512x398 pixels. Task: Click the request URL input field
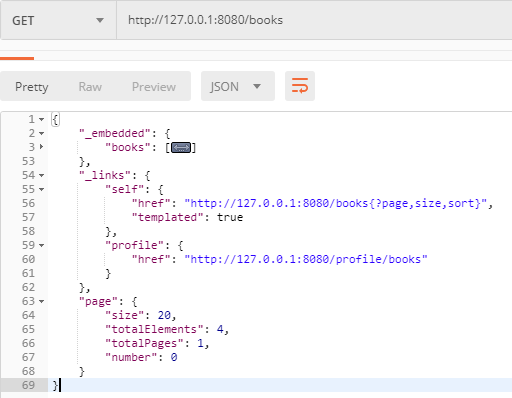tap(314, 20)
